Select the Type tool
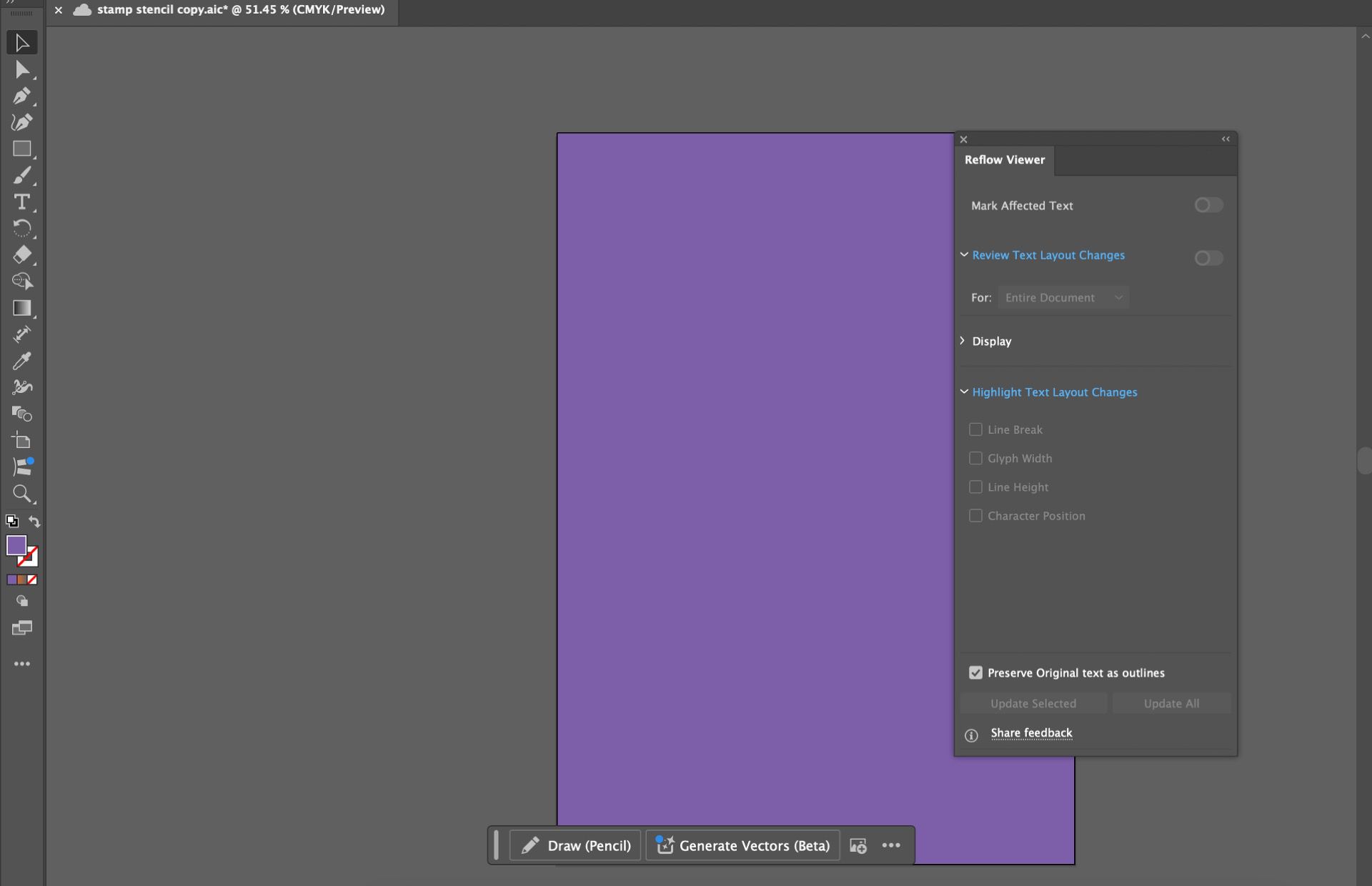Viewport: 1372px width, 886px height. [x=21, y=203]
